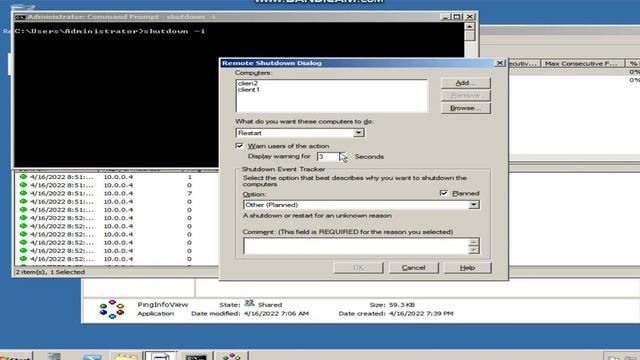Click Add... button in Remote Shutdown Dialog

point(465,83)
